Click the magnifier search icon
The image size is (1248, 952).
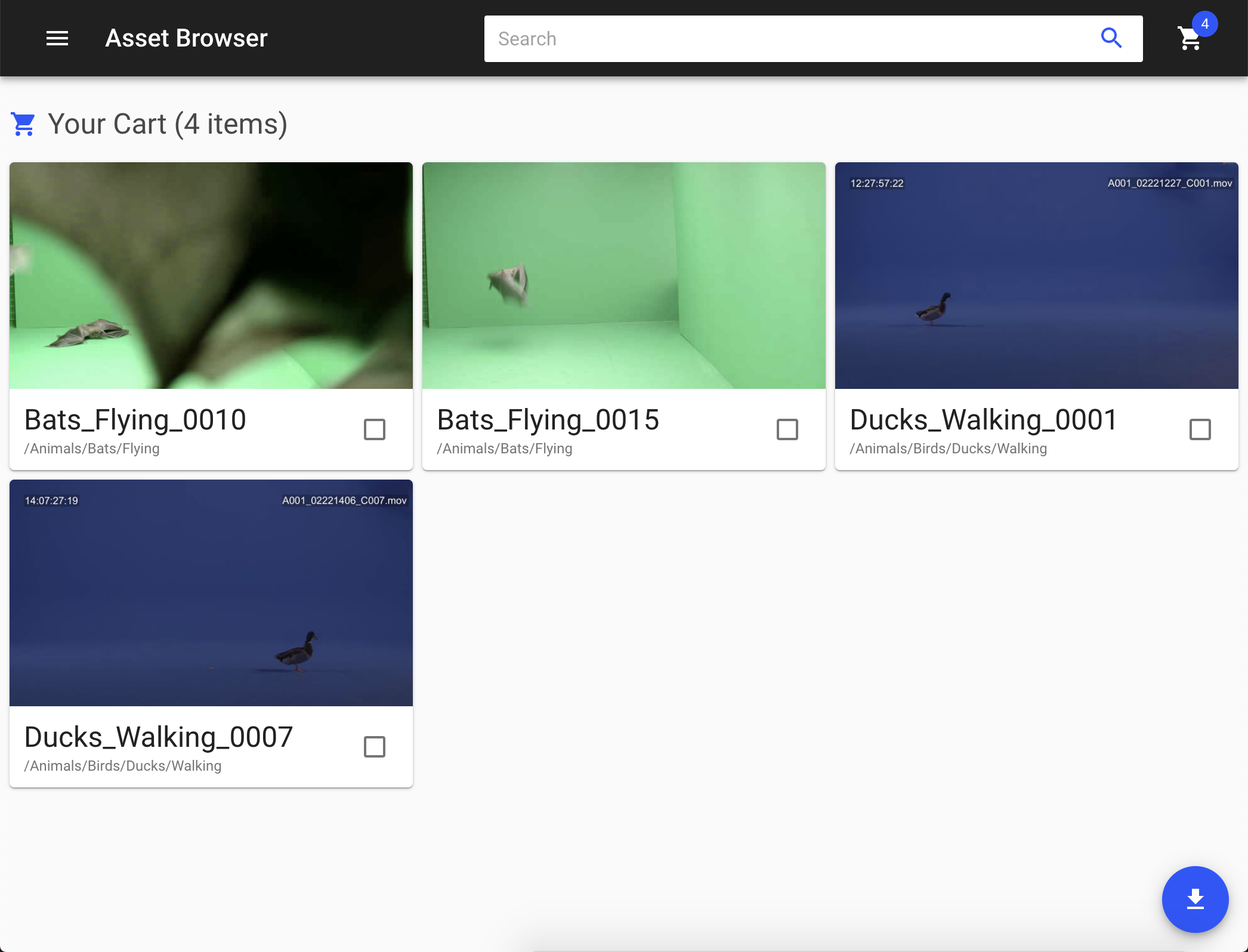[x=1111, y=38]
